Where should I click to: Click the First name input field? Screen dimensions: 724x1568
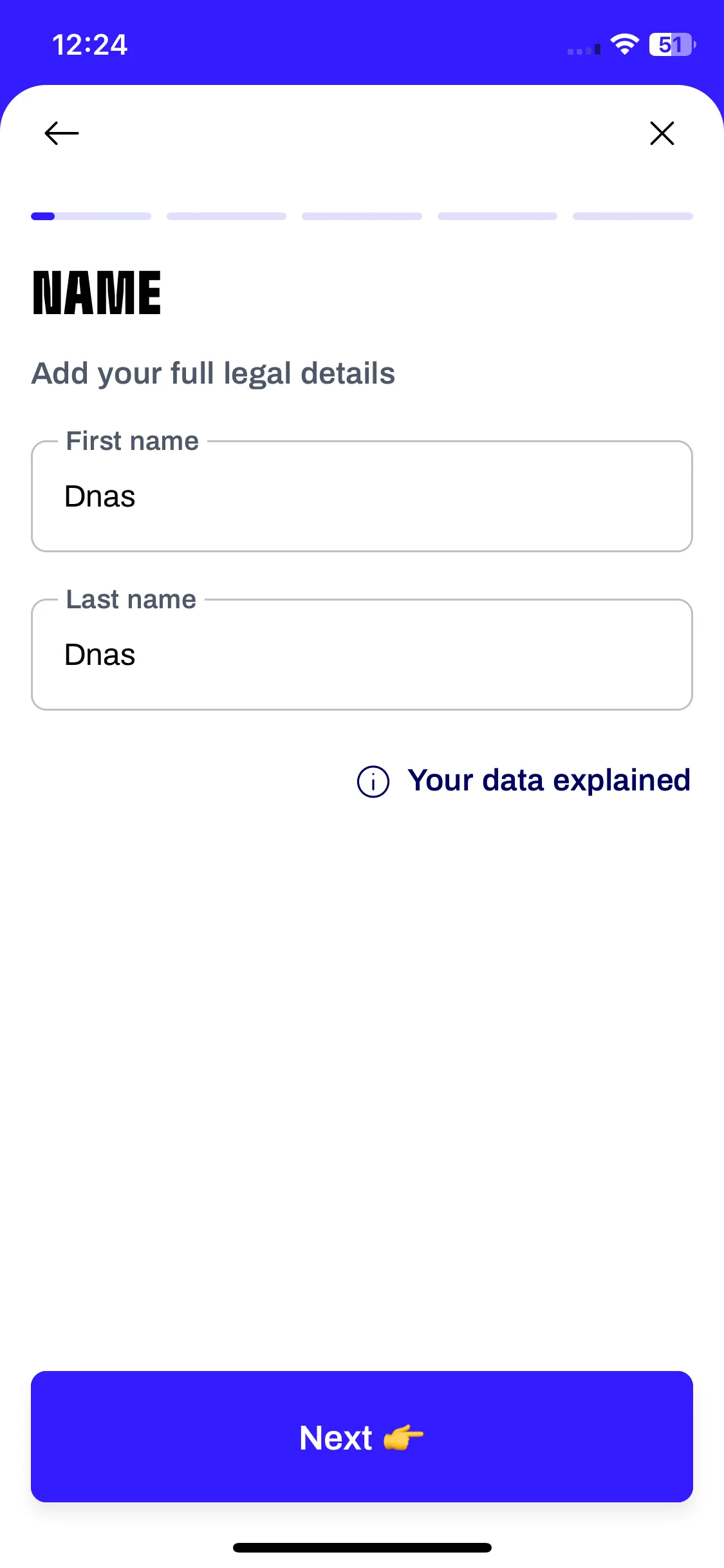[x=362, y=496]
